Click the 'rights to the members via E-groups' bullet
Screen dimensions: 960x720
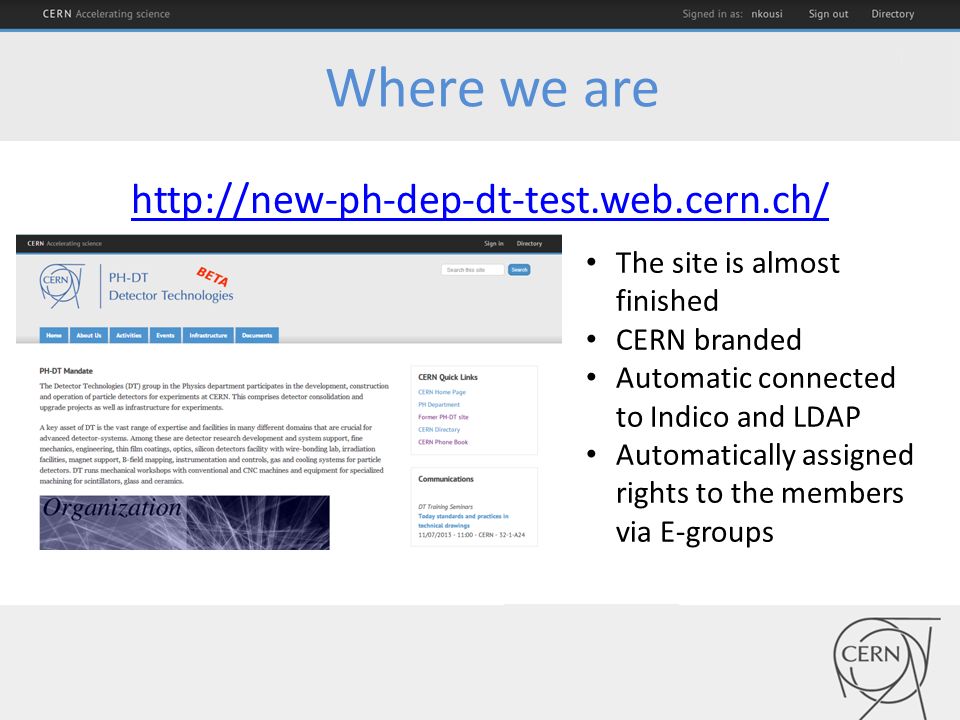760,512
